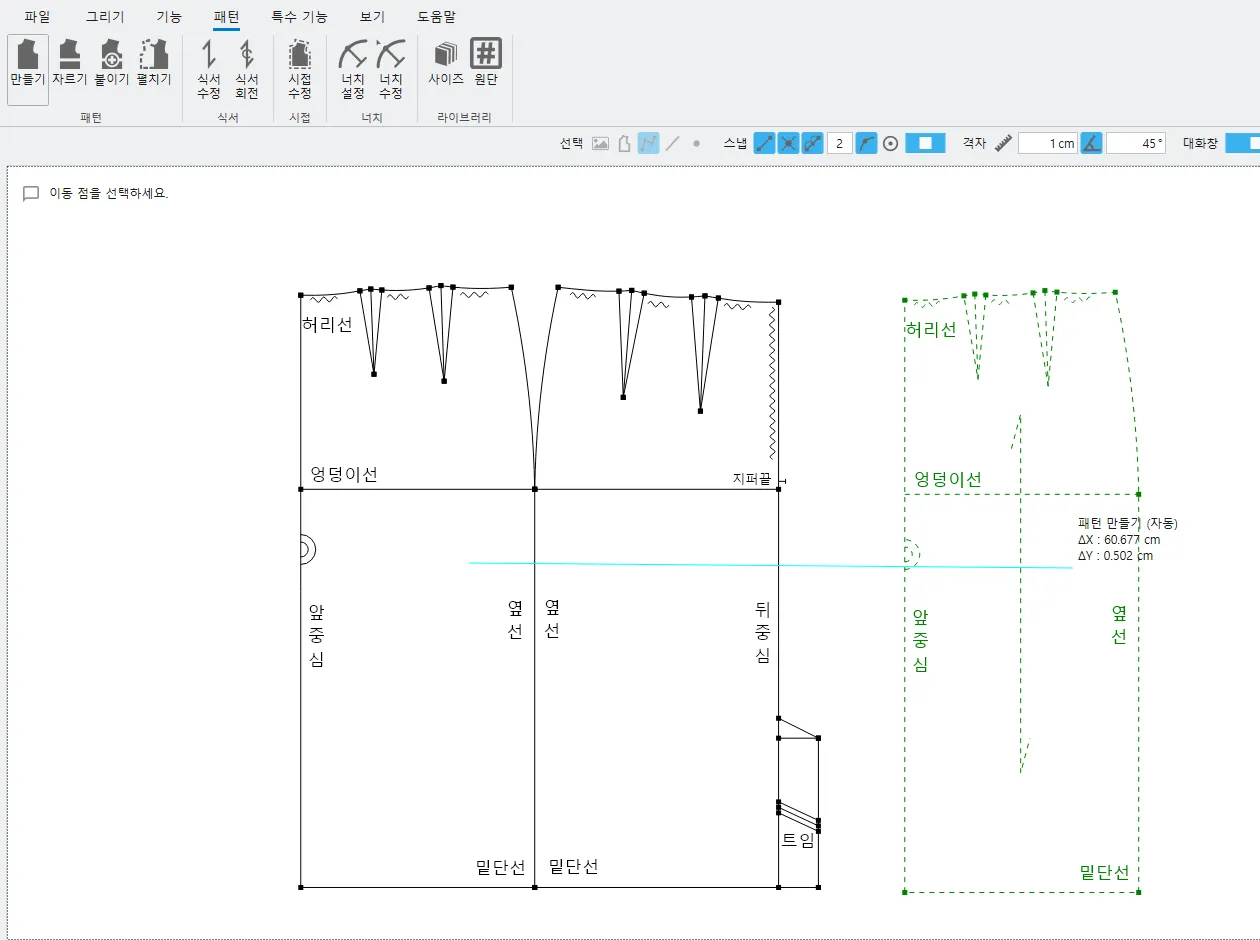
Task: Switch to the 그리기 tab
Action: click(105, 16)
